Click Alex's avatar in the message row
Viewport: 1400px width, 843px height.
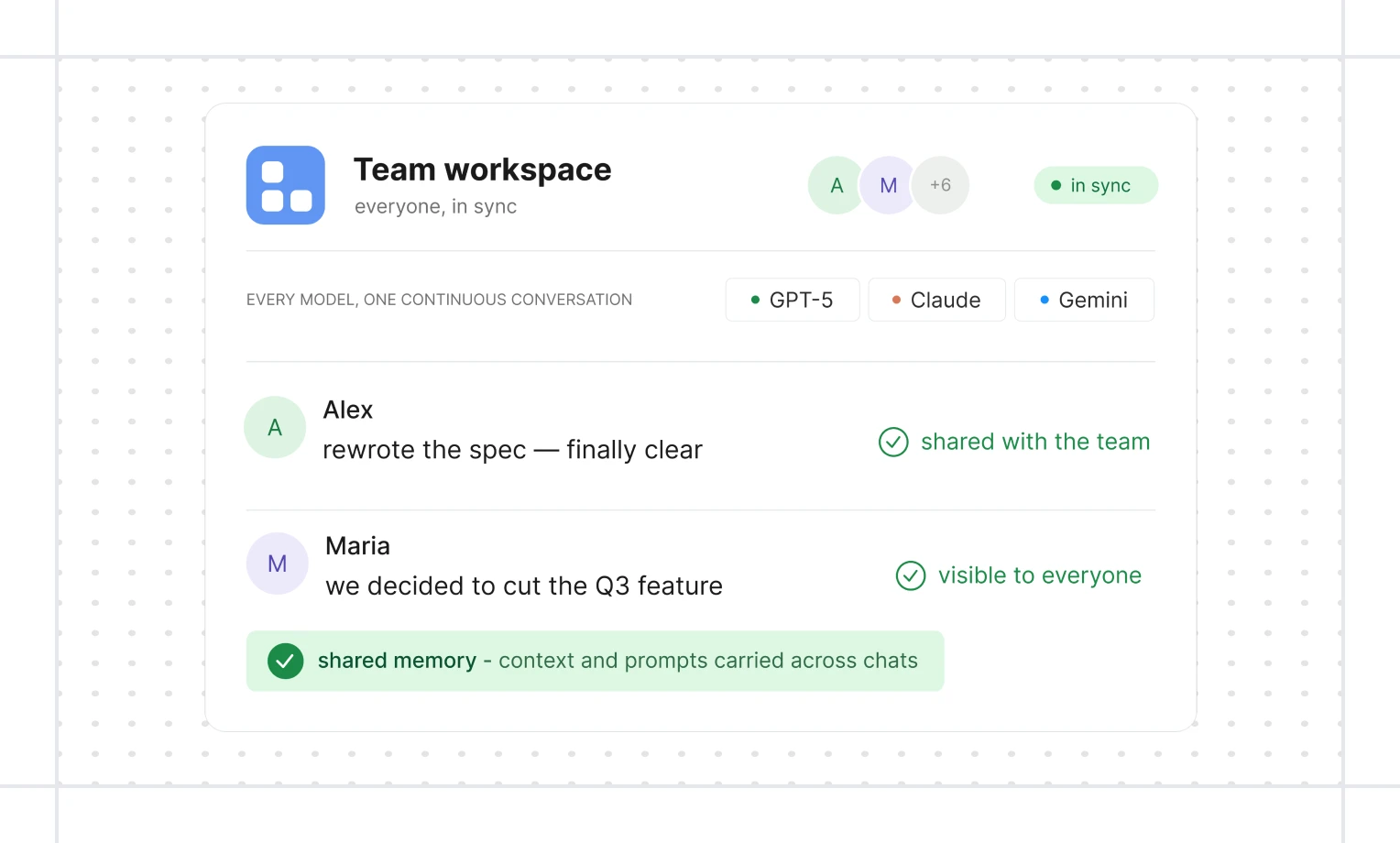pos(275,427)
